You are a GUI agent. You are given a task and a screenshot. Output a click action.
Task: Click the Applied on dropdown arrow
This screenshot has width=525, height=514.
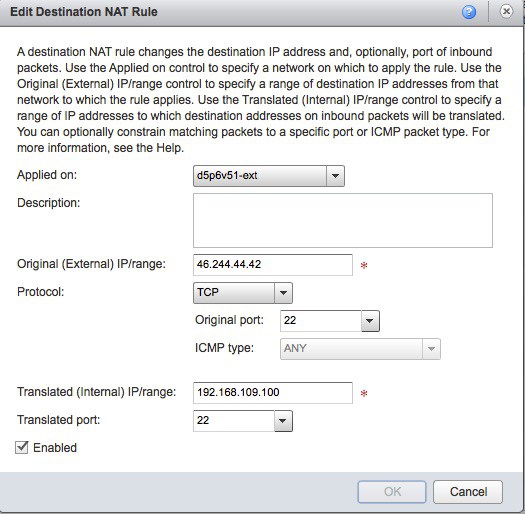click(x=335, y=176)
